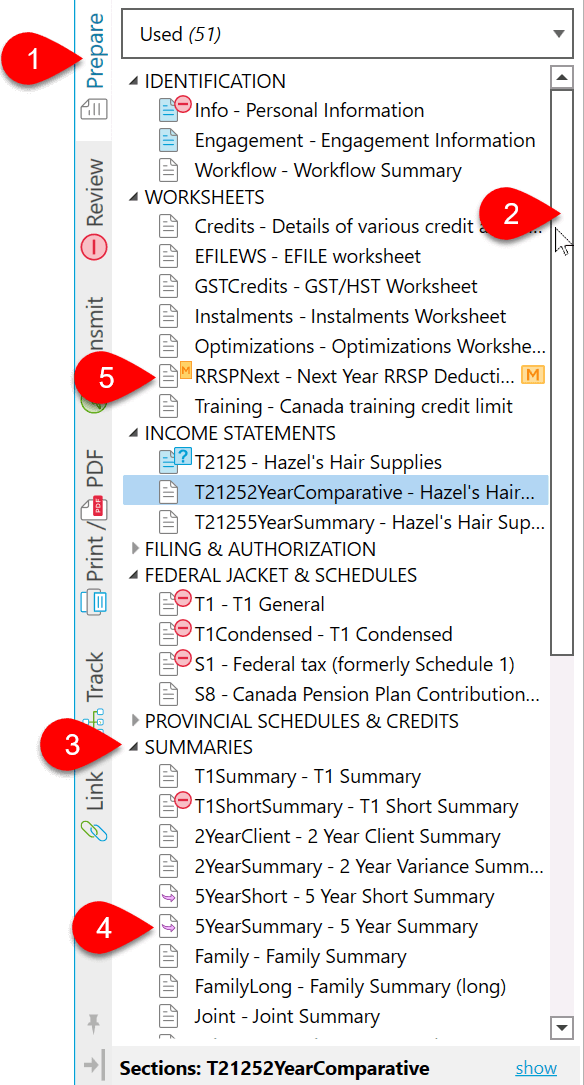Open Family - Family Summary
The height and width of the screenshot is (1085, 584).
click(x=300, y=957)
